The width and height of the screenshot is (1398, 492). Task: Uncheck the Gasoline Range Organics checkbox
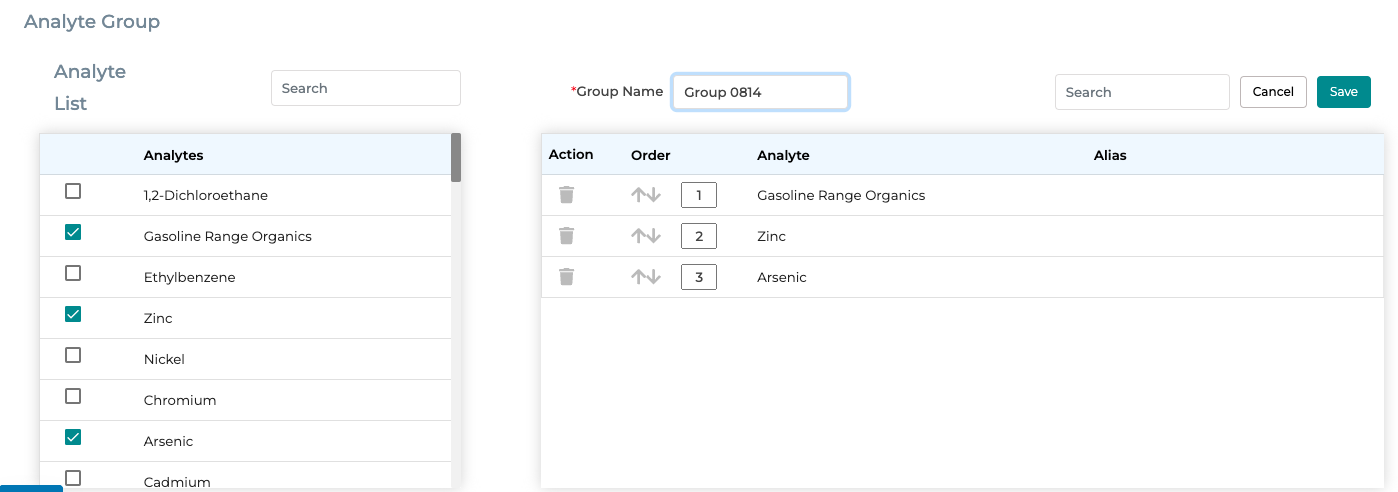point(73,232)
